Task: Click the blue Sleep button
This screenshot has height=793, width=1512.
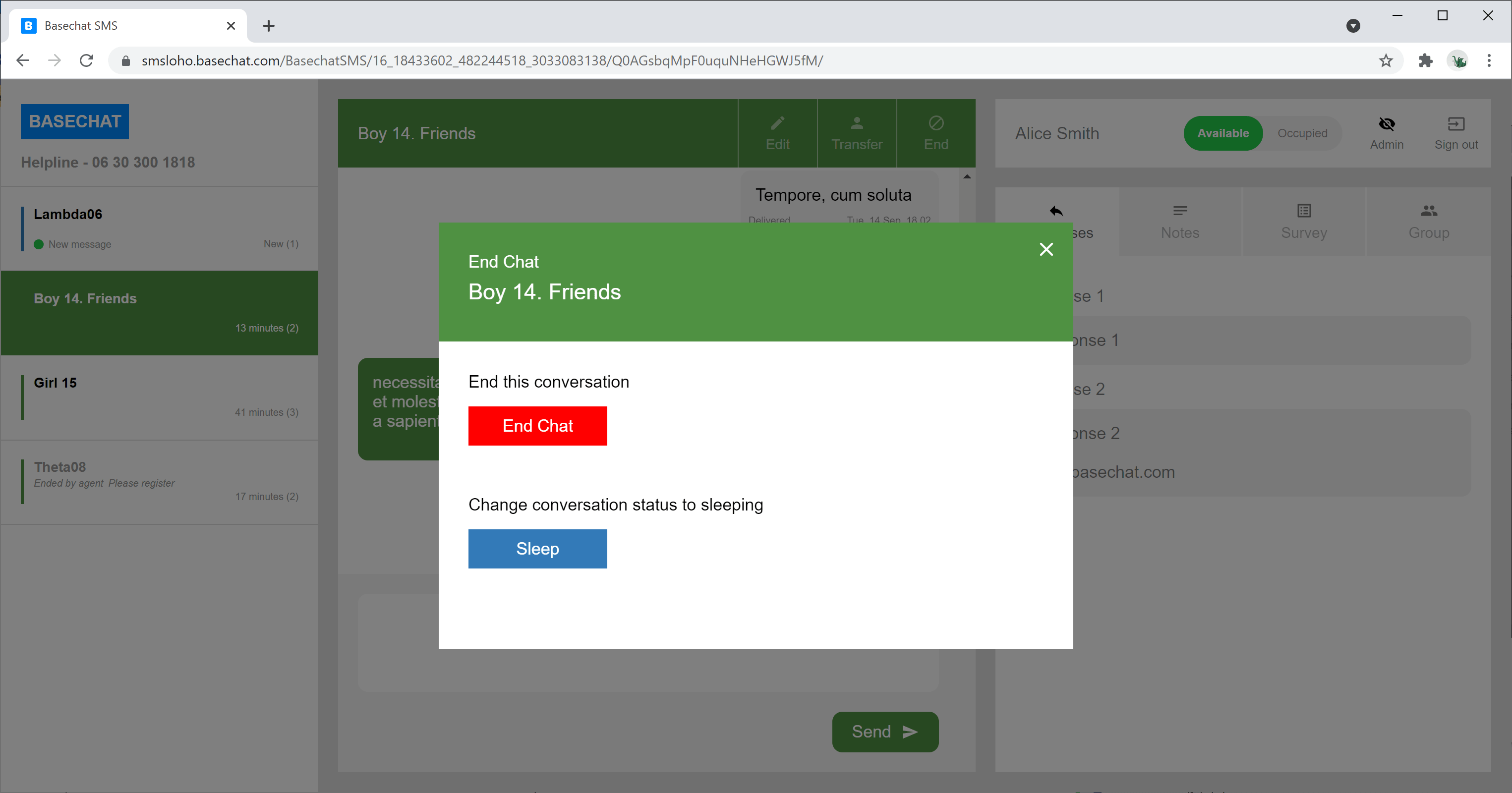Action: 537,548
